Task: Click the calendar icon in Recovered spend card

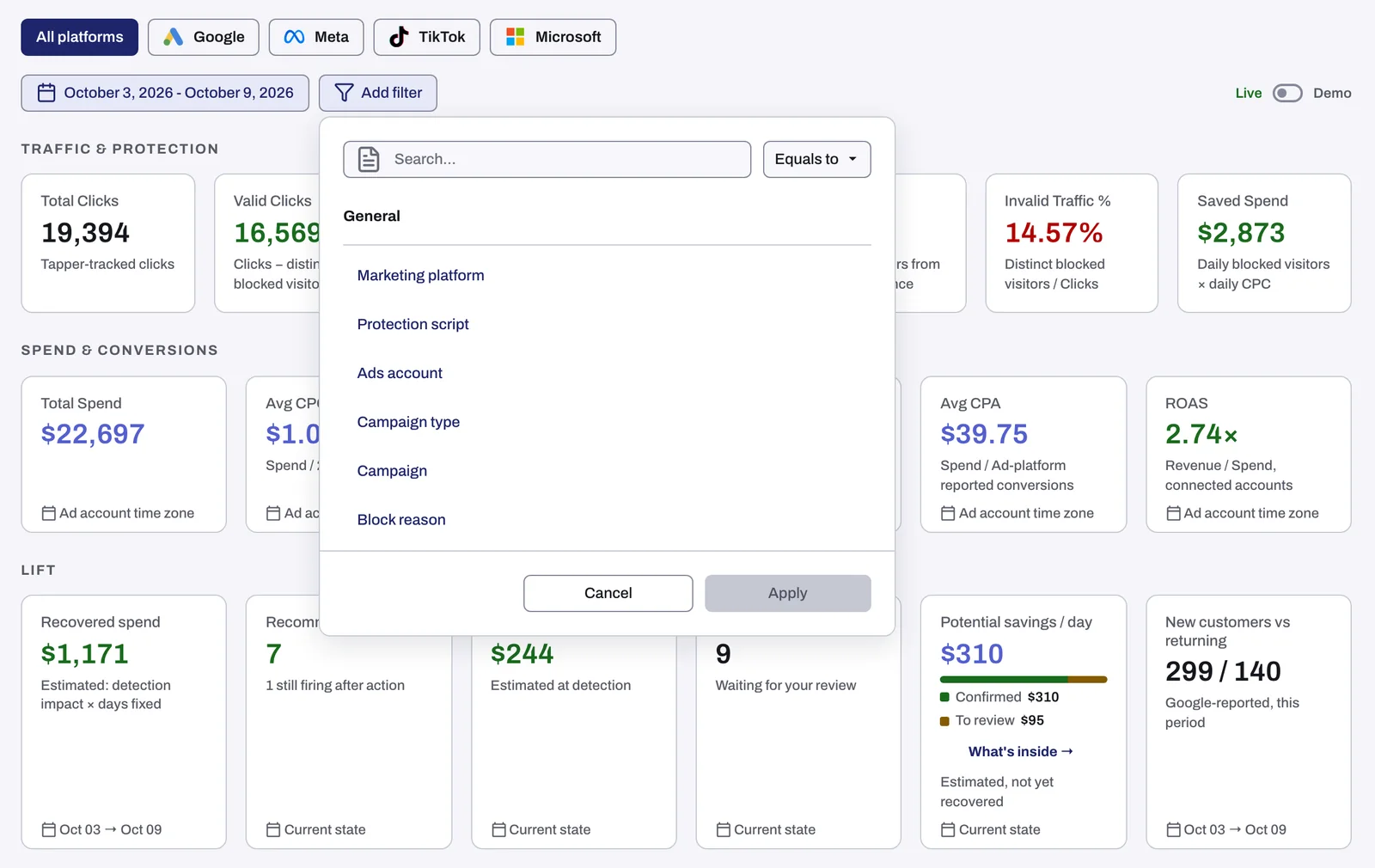Action: coord(49,829)
